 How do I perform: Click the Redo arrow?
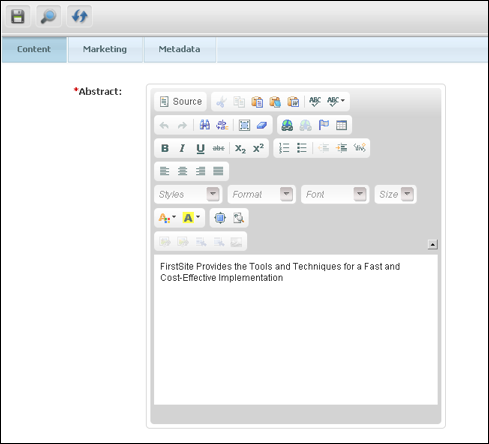(x=182, y=125)
